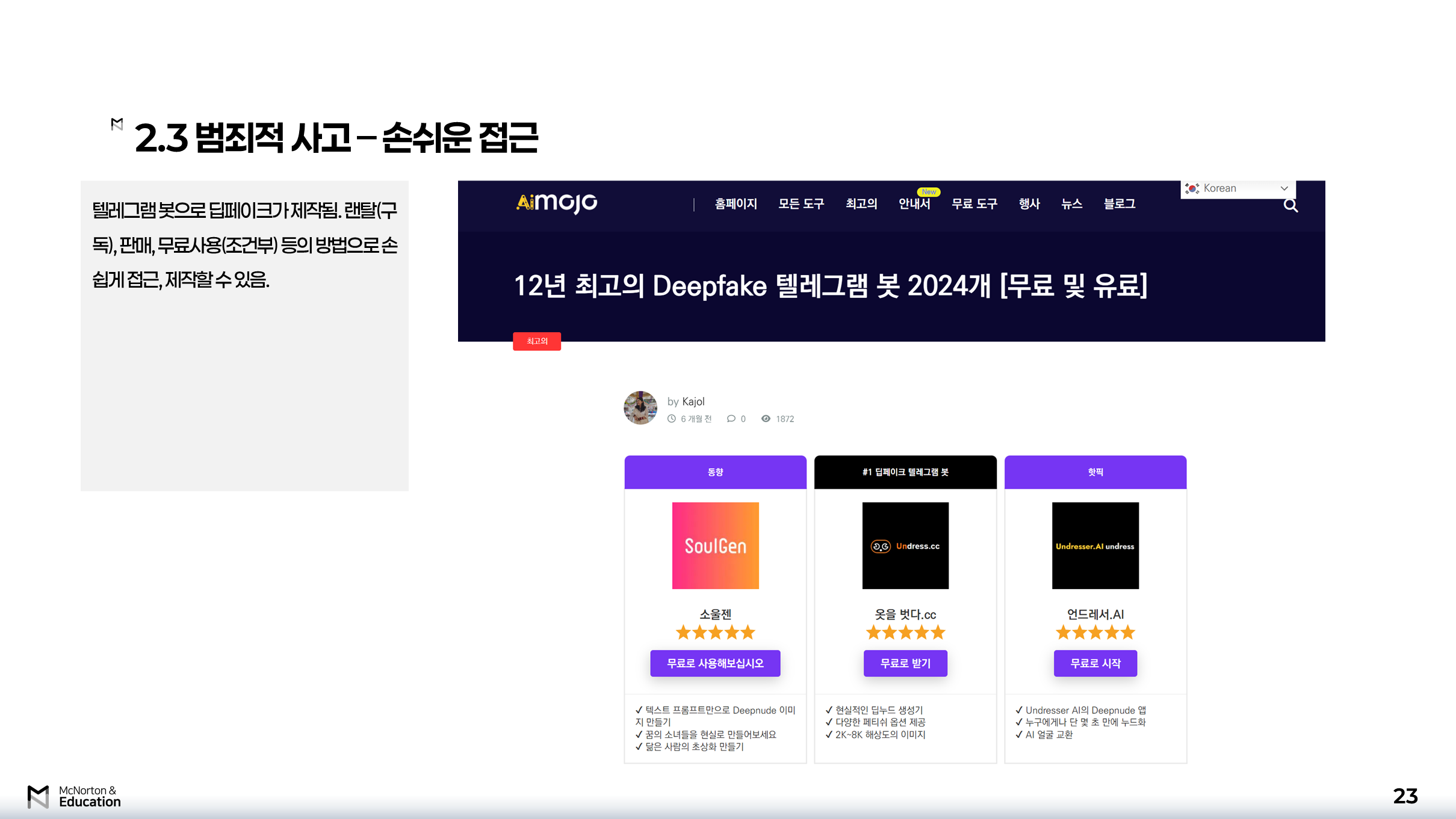
Task: Click the text AI 얼굴 교환
Action: click(x=1049, y=735)
